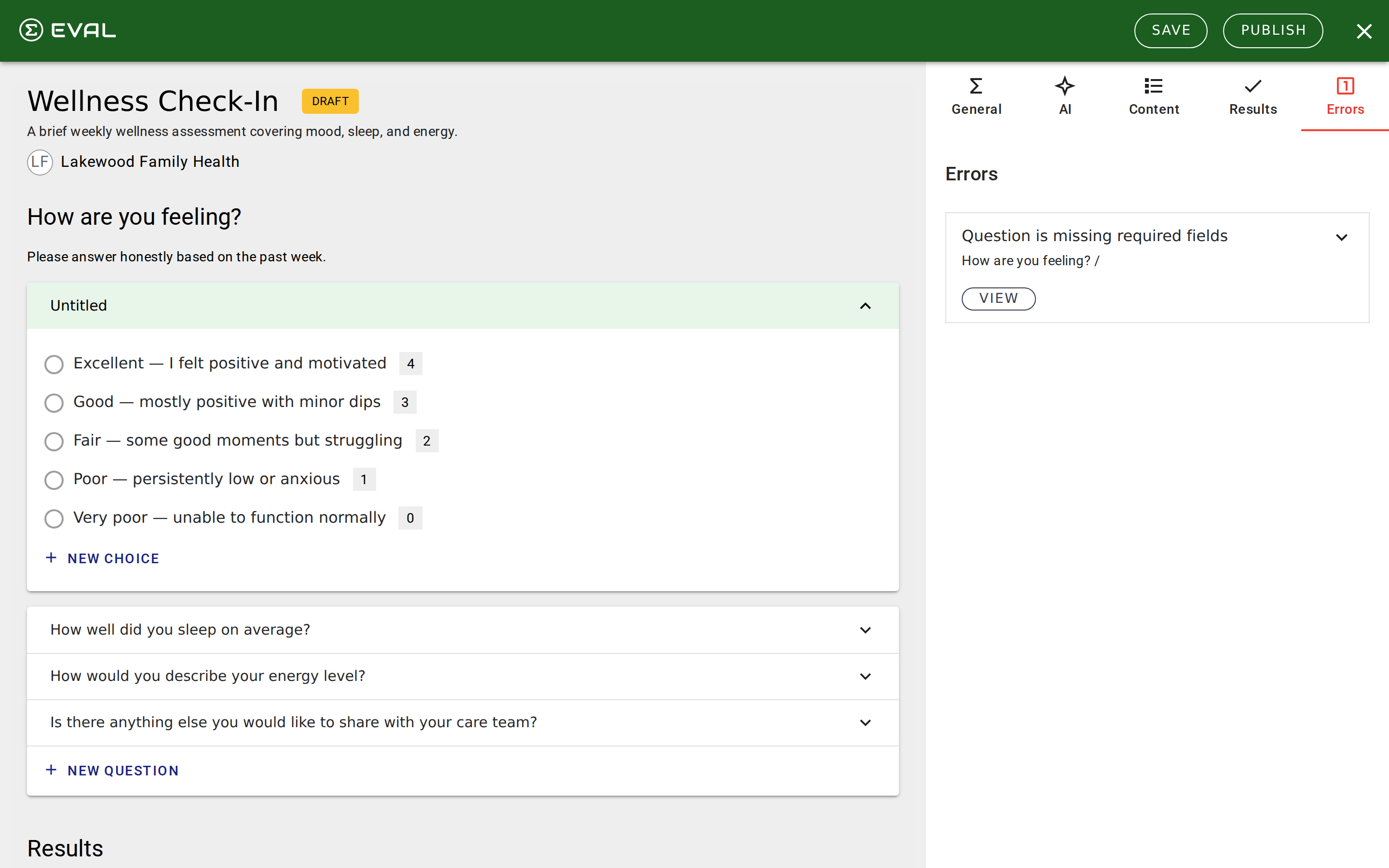Collapse the Untitled question panel
Image resolution: width=1389 pixels, height=868 pixels.
click(x=865, y=306)
